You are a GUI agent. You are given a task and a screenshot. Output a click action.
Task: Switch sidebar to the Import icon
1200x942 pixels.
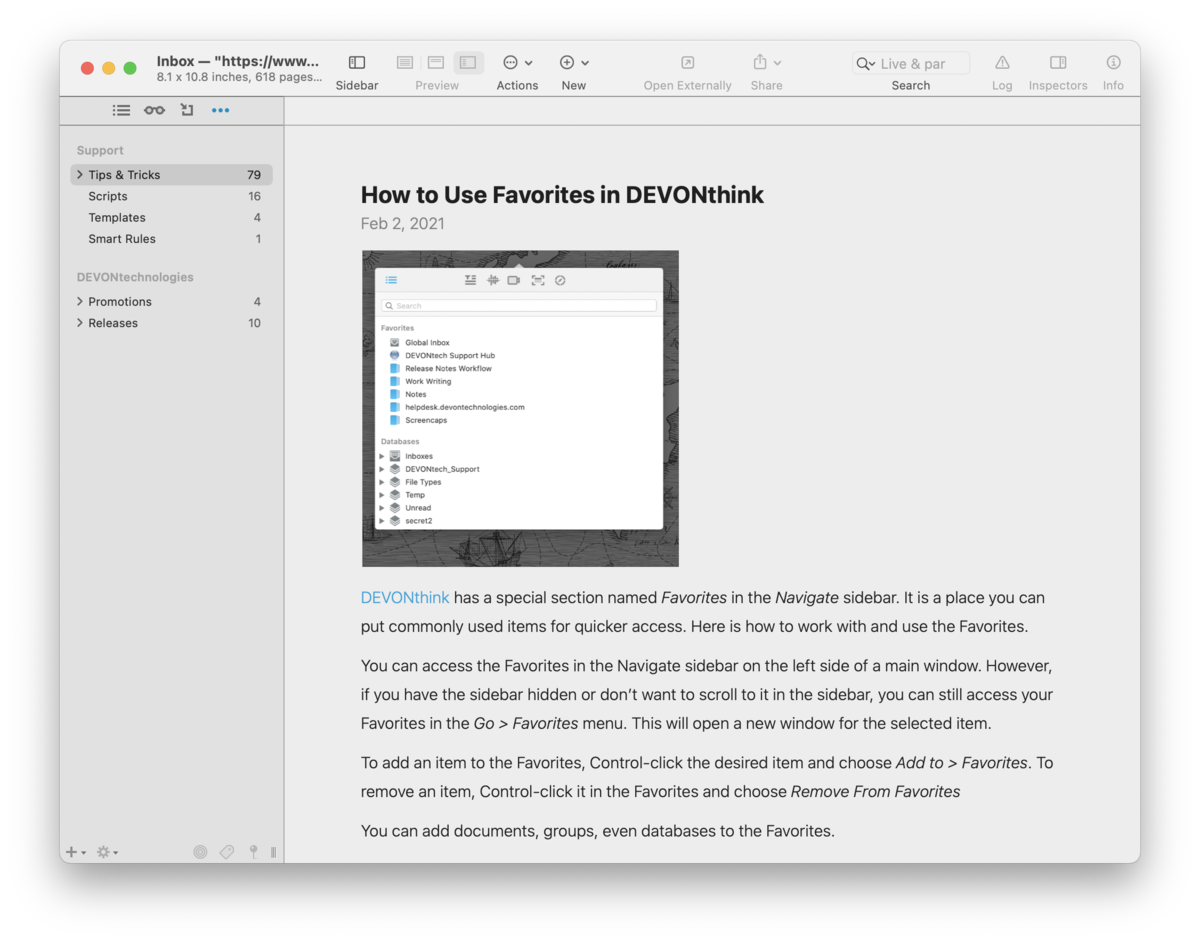(187, 110)
